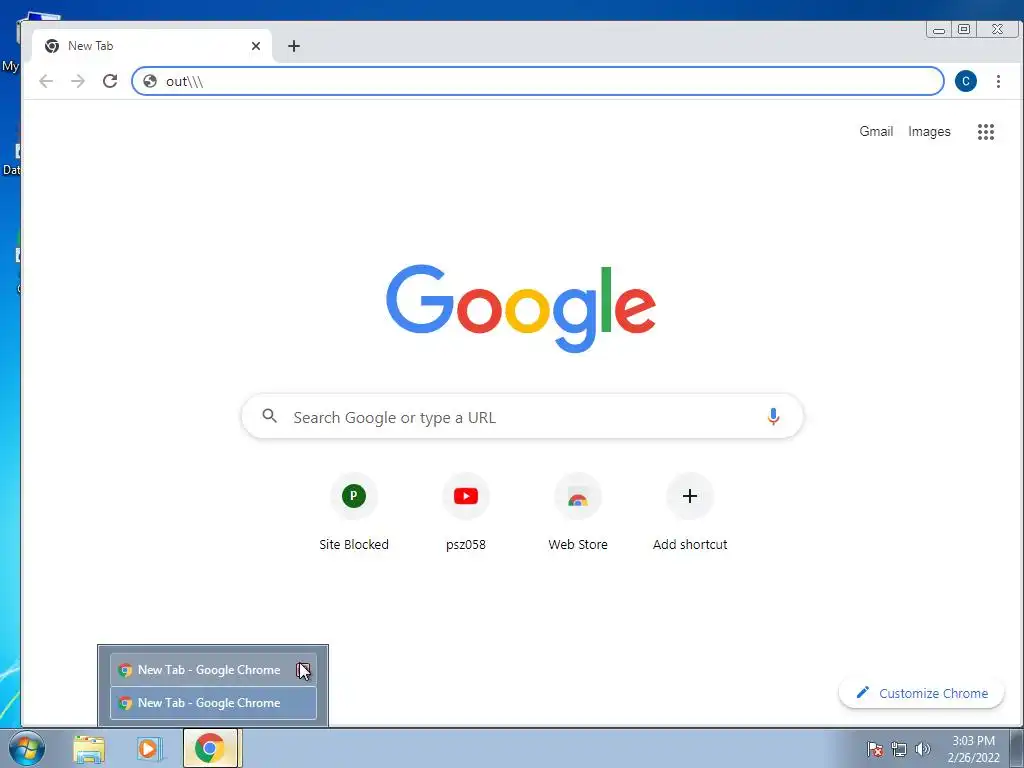Click the Google logo
The height and width of the screenshot is (768, 1024).
tap(520, 307)
